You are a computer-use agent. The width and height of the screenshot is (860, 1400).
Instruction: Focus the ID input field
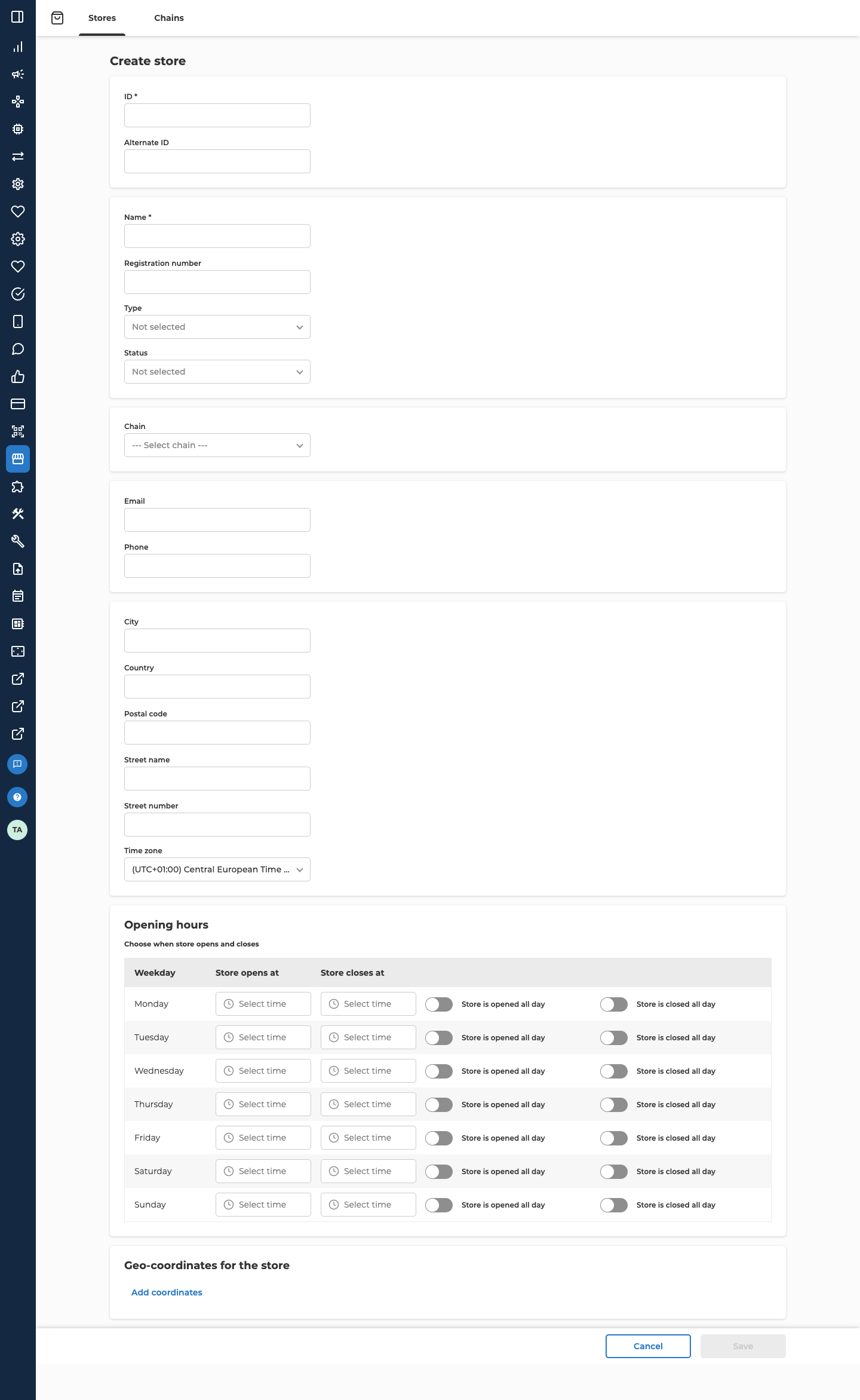[217, 115]
